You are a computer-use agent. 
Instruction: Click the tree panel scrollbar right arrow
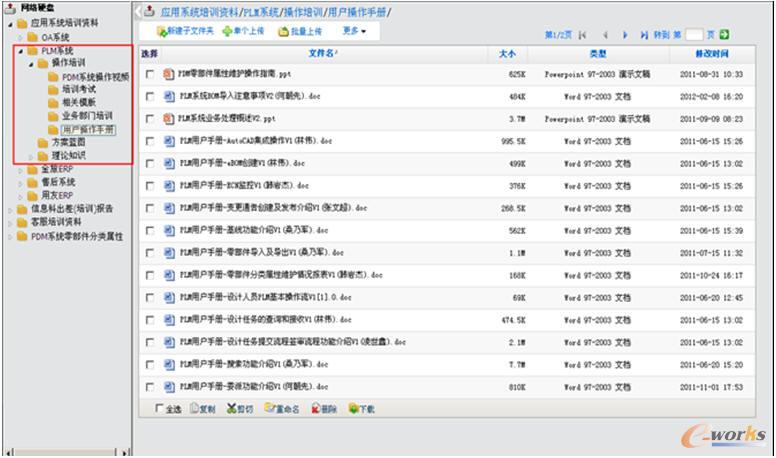pos(125,452)
